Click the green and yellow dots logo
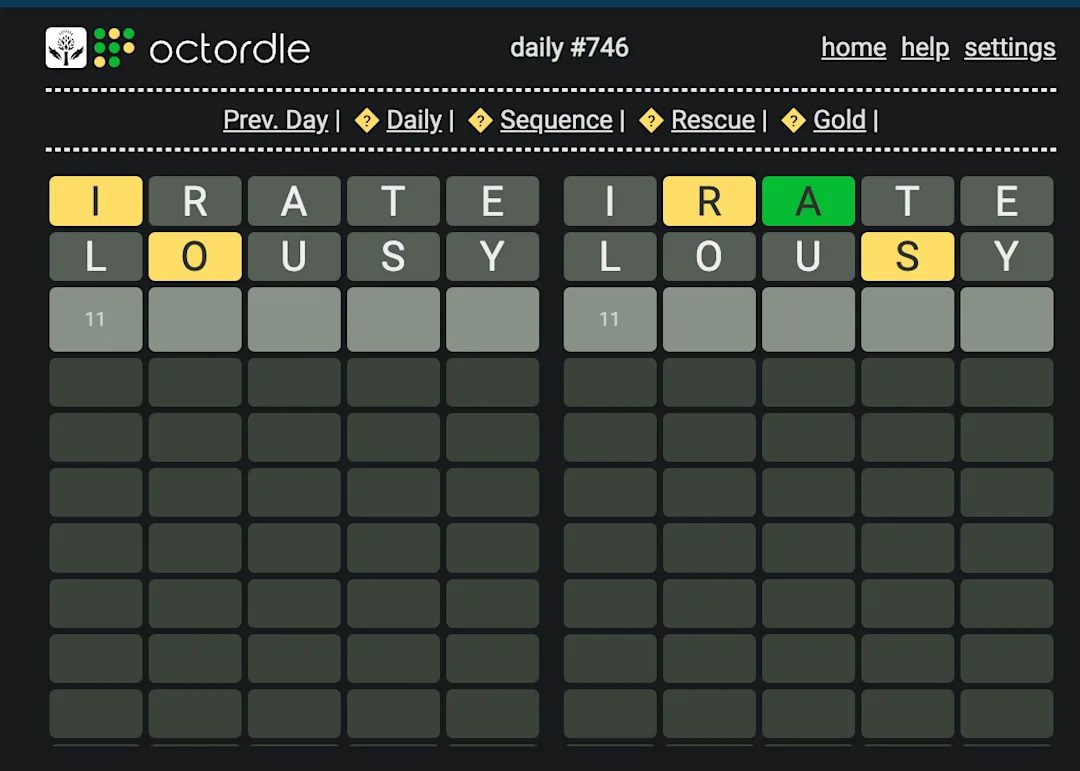This screenshot has height=771, width=1080. (x=114, y=48)
